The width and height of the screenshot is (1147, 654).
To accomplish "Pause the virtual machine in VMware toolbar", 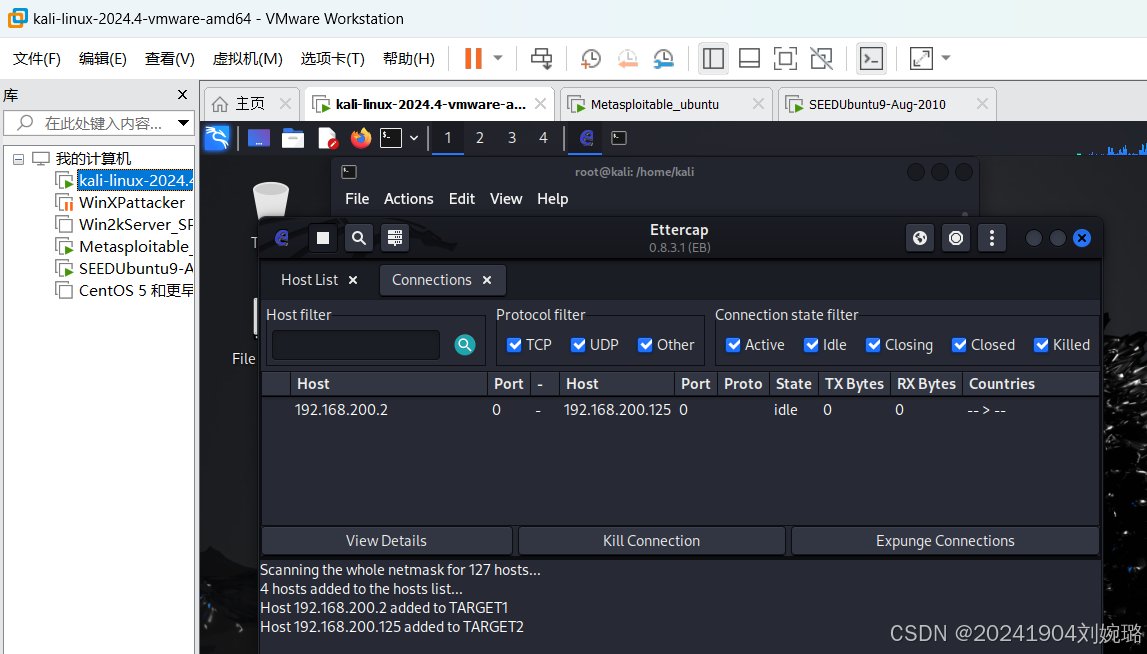I will (x=473, y=59).
